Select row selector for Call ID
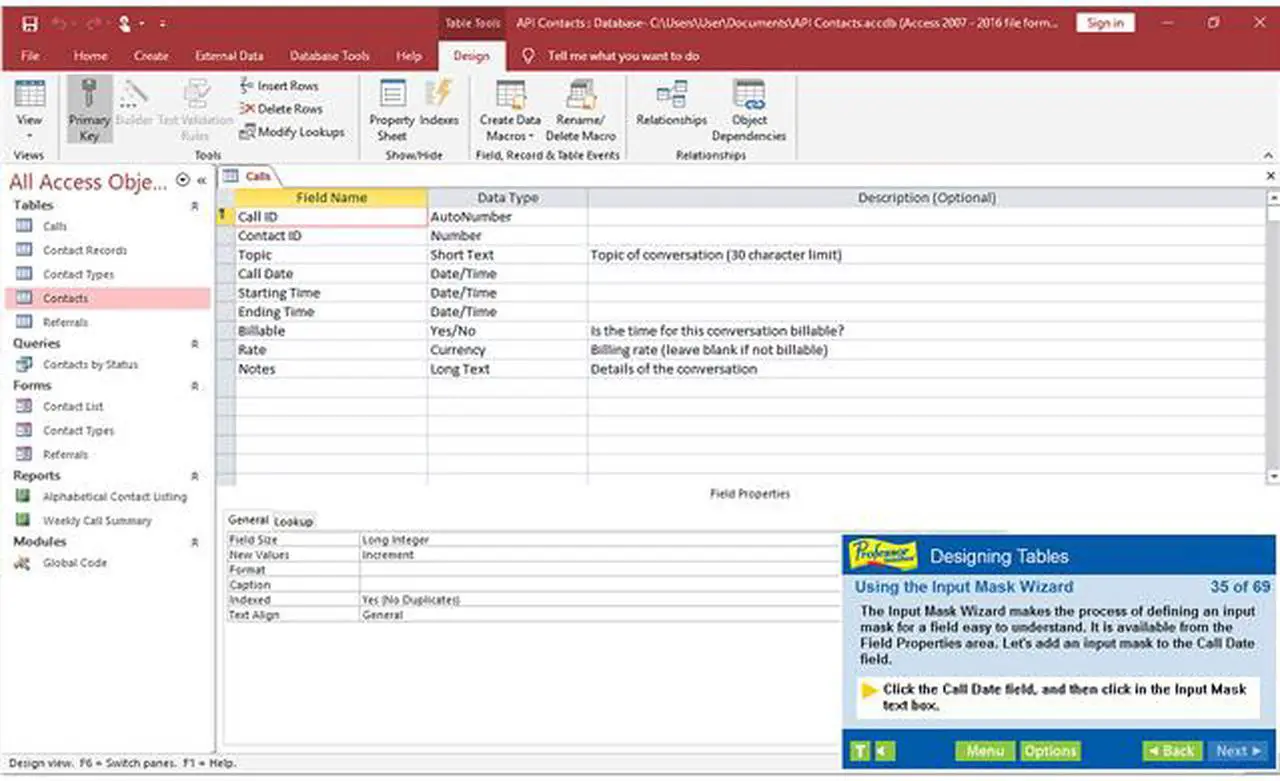1280x781 pixels. (x=225, y=216)
